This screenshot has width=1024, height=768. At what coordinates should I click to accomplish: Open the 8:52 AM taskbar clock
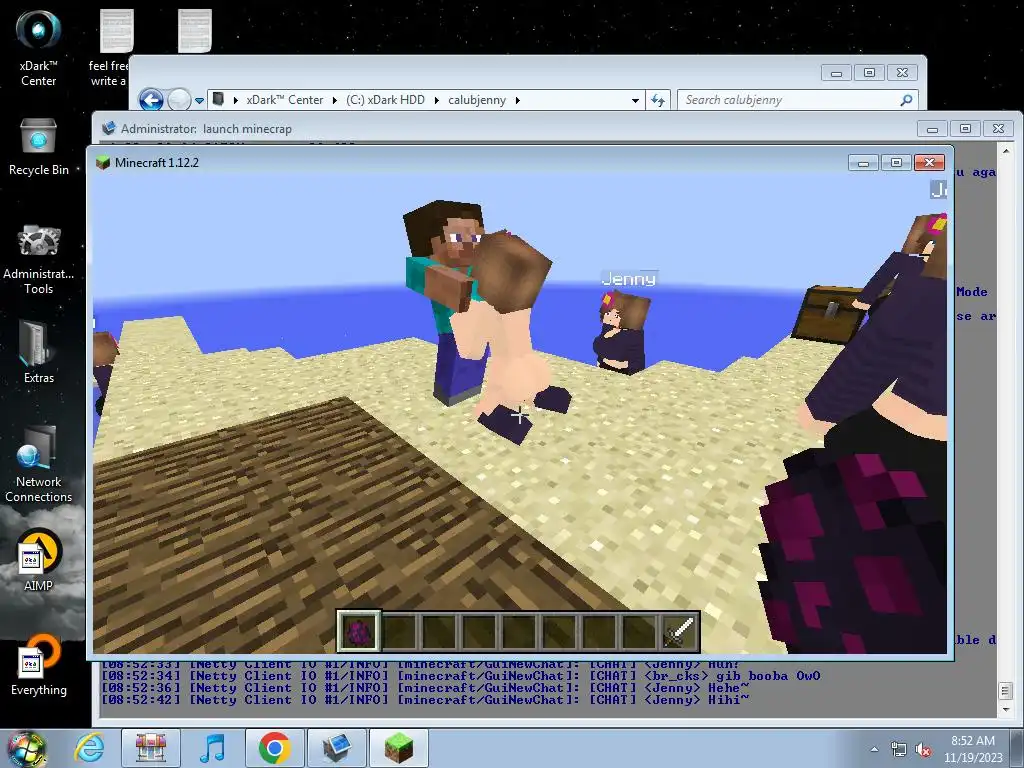[x=973, y=748]
